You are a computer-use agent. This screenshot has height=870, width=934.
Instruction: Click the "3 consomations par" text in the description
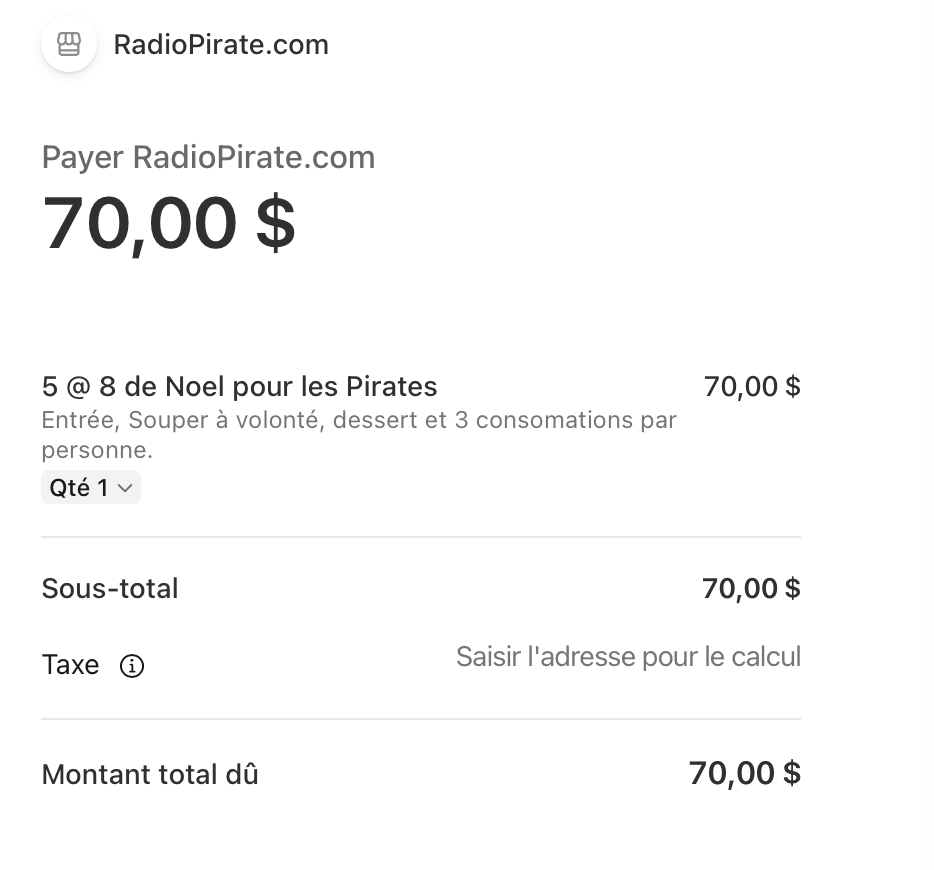[565, 420]
